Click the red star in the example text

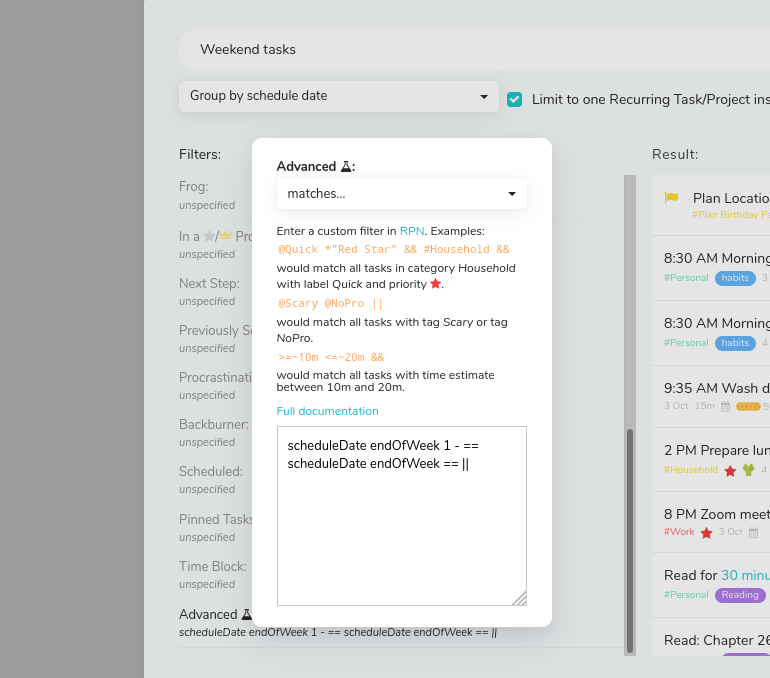(435, 284)
